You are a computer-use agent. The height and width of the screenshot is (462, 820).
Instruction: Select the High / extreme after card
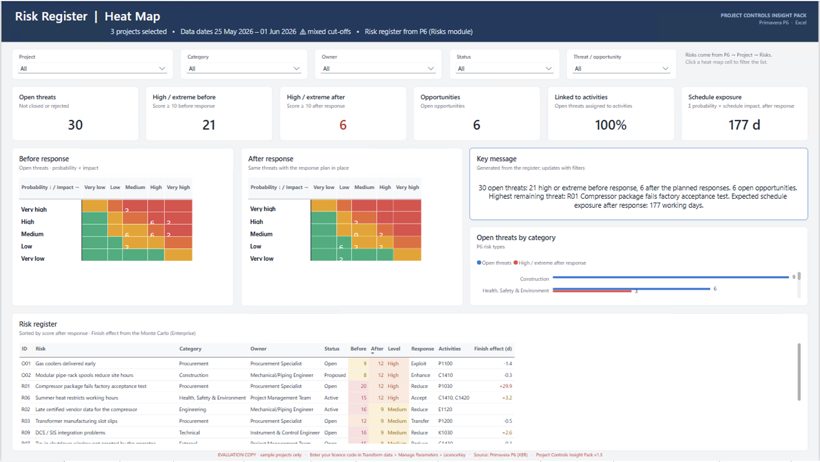point(343,114)
